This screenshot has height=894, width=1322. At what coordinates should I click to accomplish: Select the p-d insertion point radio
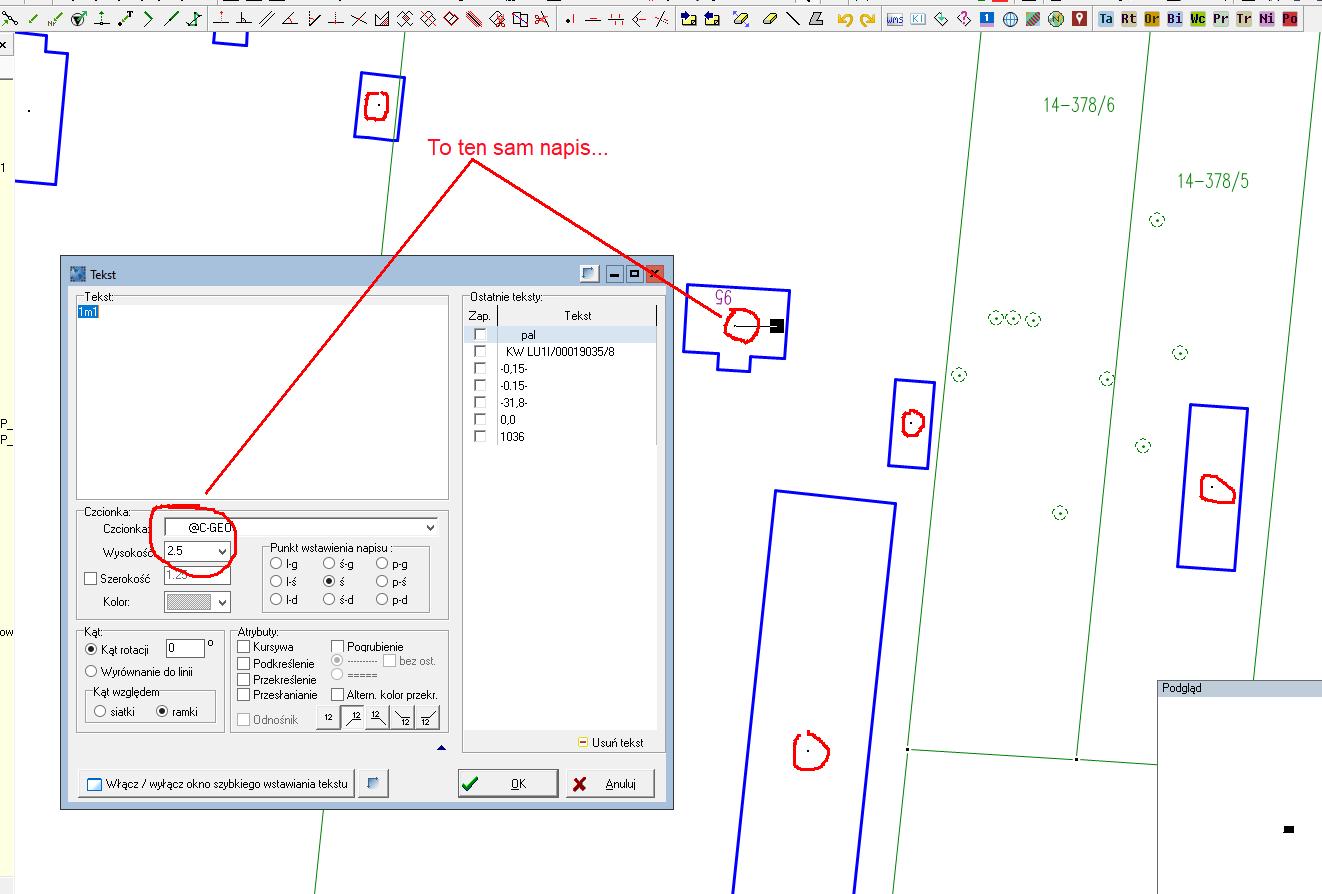382,600
